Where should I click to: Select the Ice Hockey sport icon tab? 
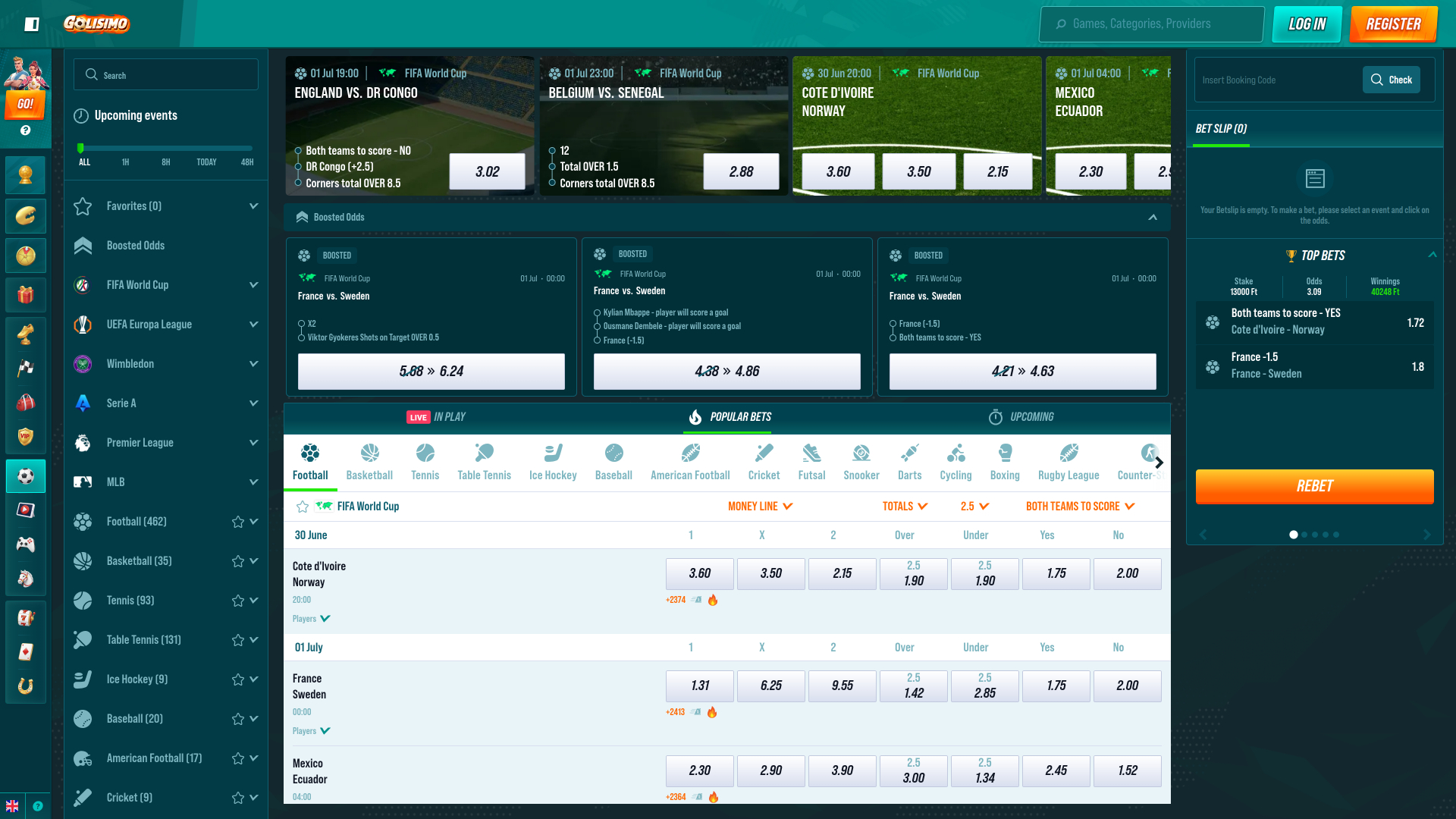coord(553,463)
